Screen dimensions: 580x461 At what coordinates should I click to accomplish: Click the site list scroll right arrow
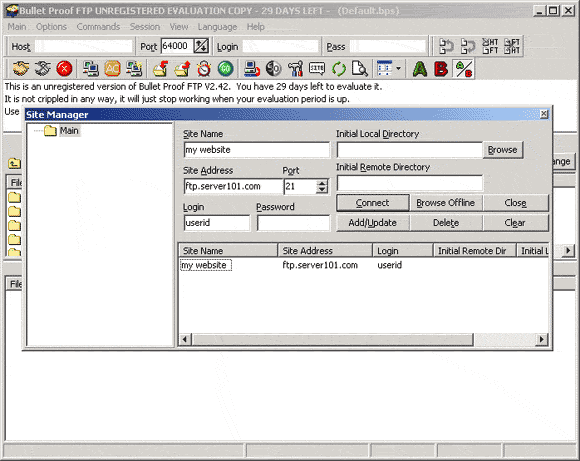pyautogui.click(x=542, y=339)
